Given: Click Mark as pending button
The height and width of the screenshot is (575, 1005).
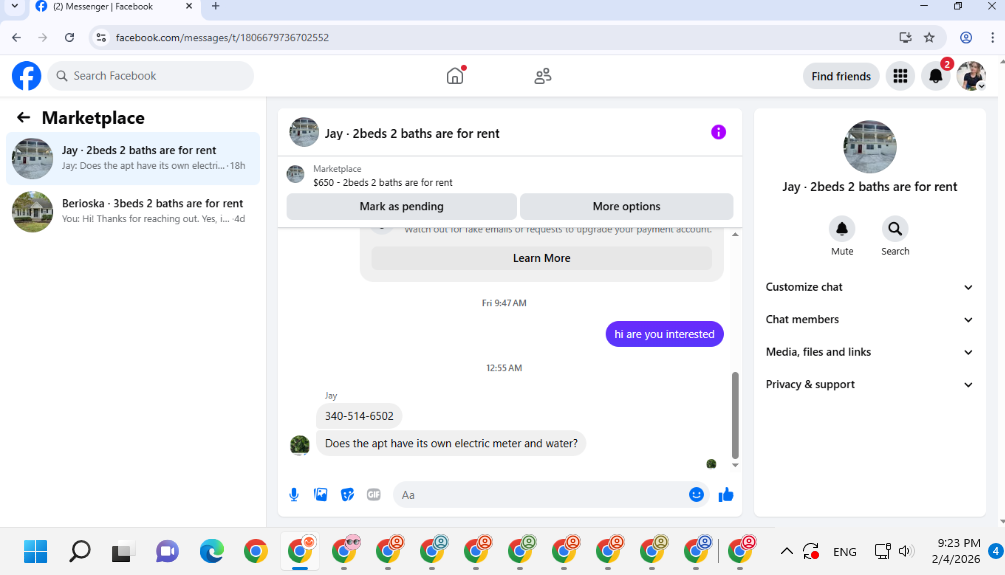Looking at the screenshot, I should tap(401, 206).
